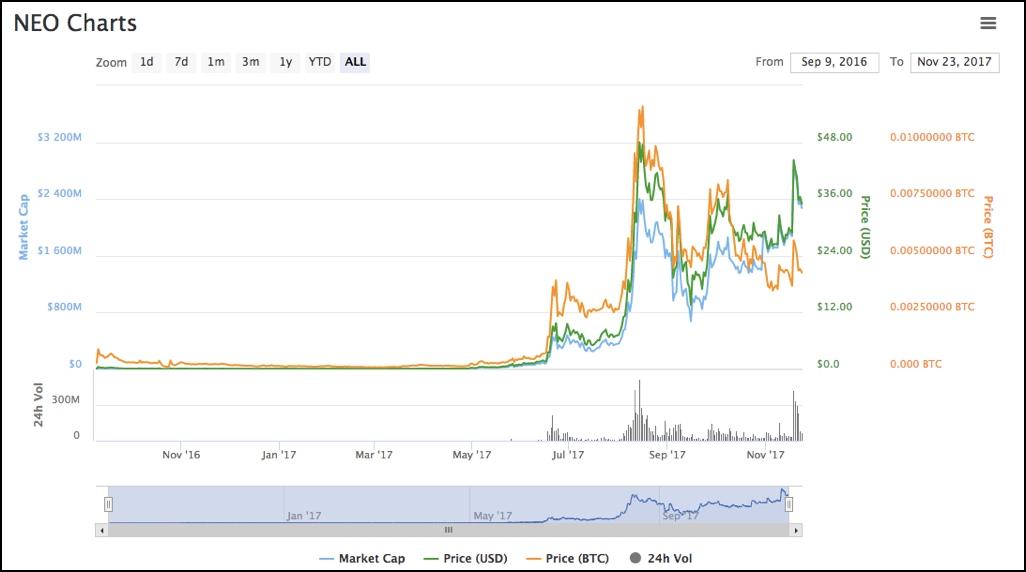Click the navigator's right range handle
The image size is (1026, 572).
[x=789, y=504]
